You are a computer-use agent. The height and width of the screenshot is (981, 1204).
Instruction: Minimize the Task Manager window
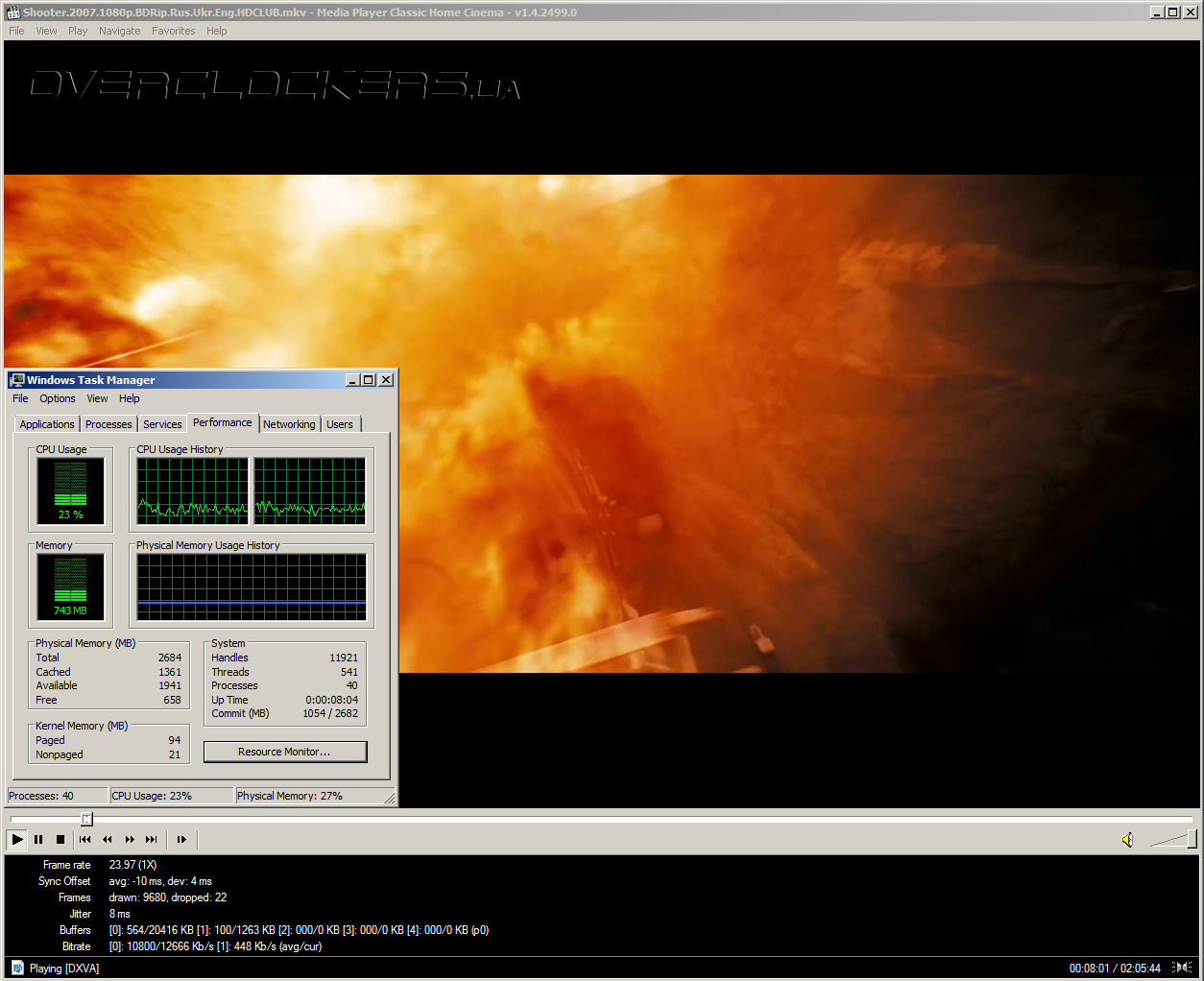point(352,380)
